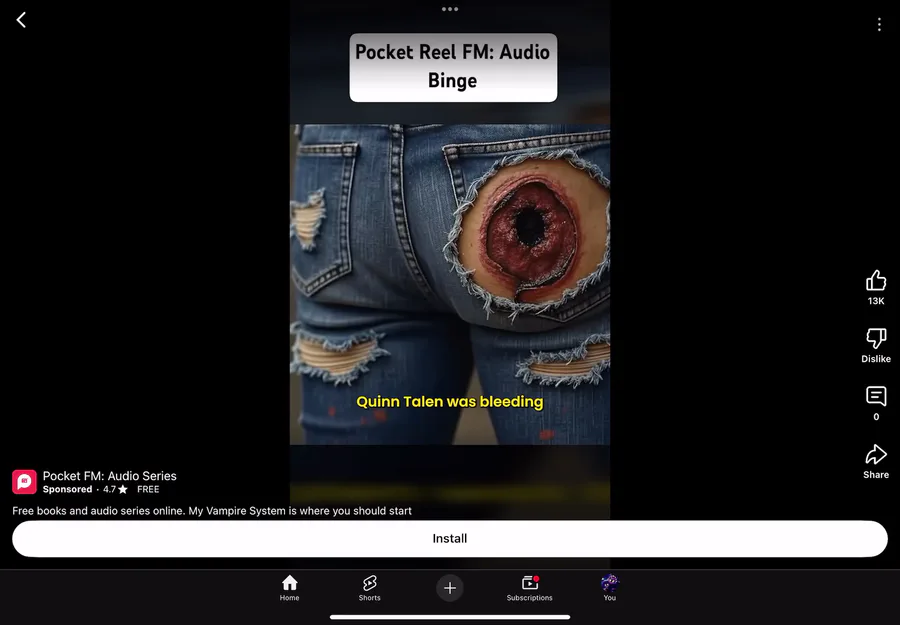Tap the Pocket FM: Audio Series title

click(110, 476)
